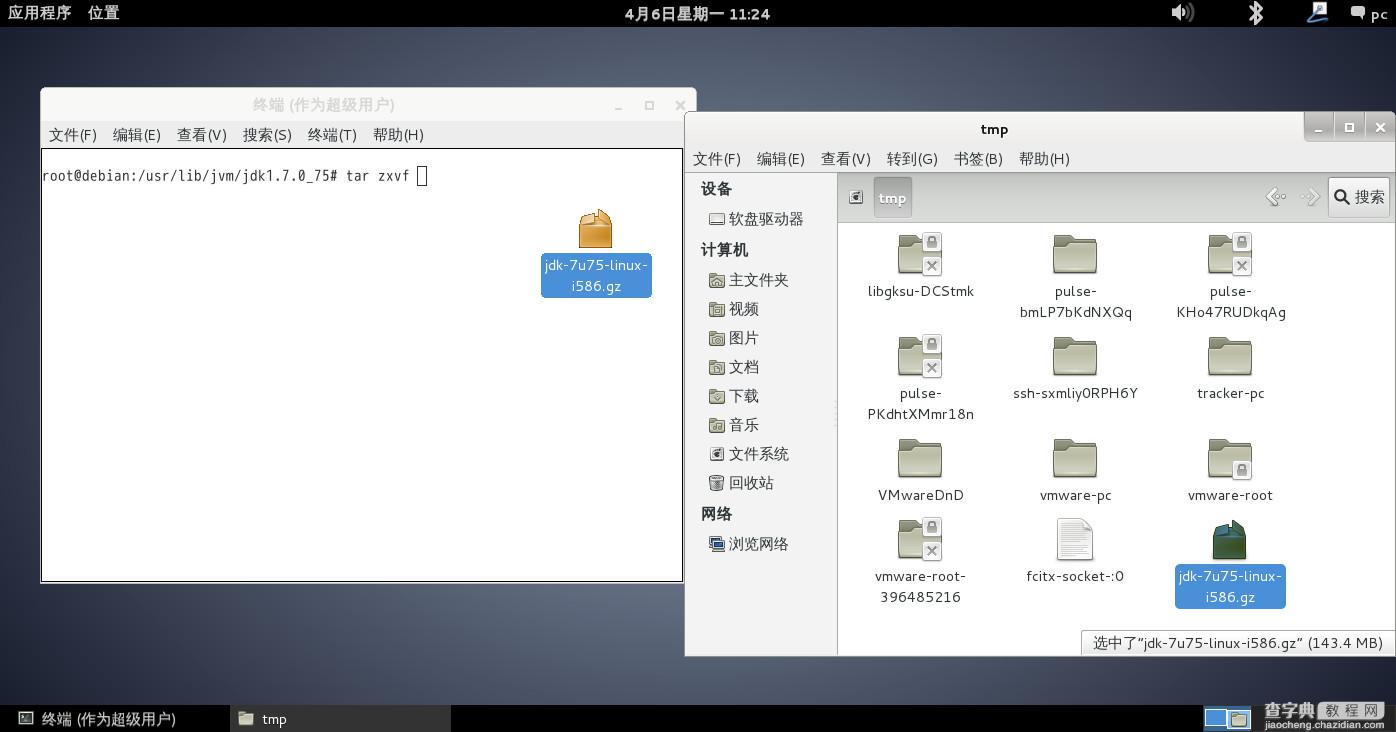Open 帮助(H) menu in terminal window

click(398, 135)
